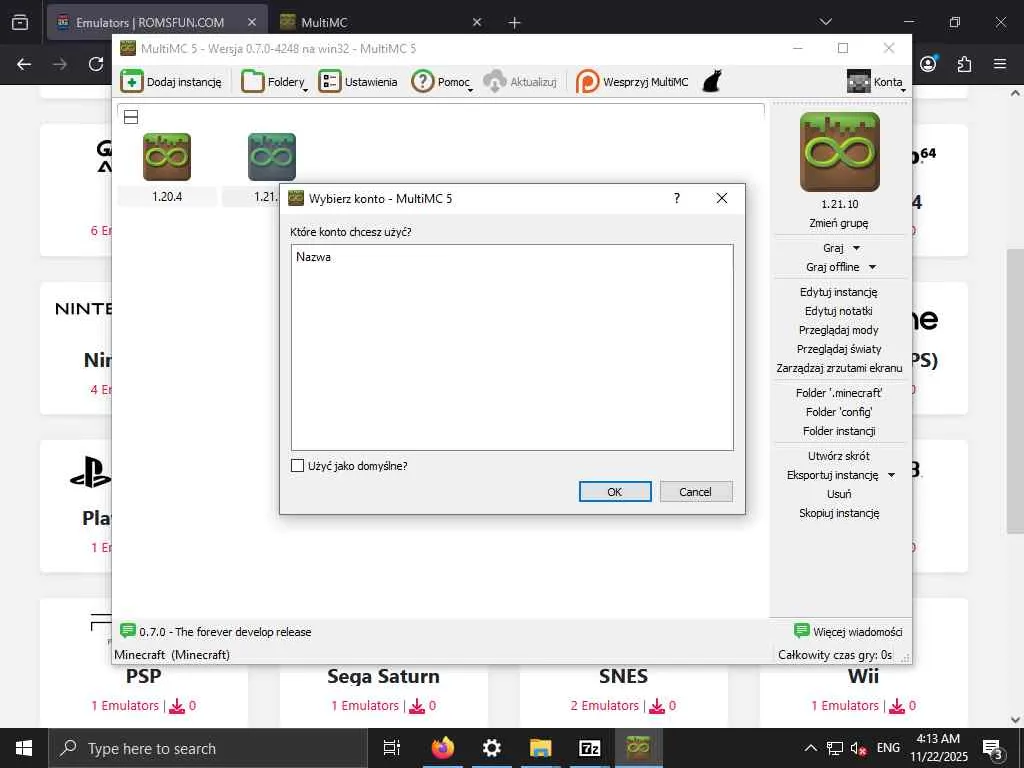Viewport: 1024px width, 768px height.
Task: Open Task View on the taskbar
Action: pos(392,748)
